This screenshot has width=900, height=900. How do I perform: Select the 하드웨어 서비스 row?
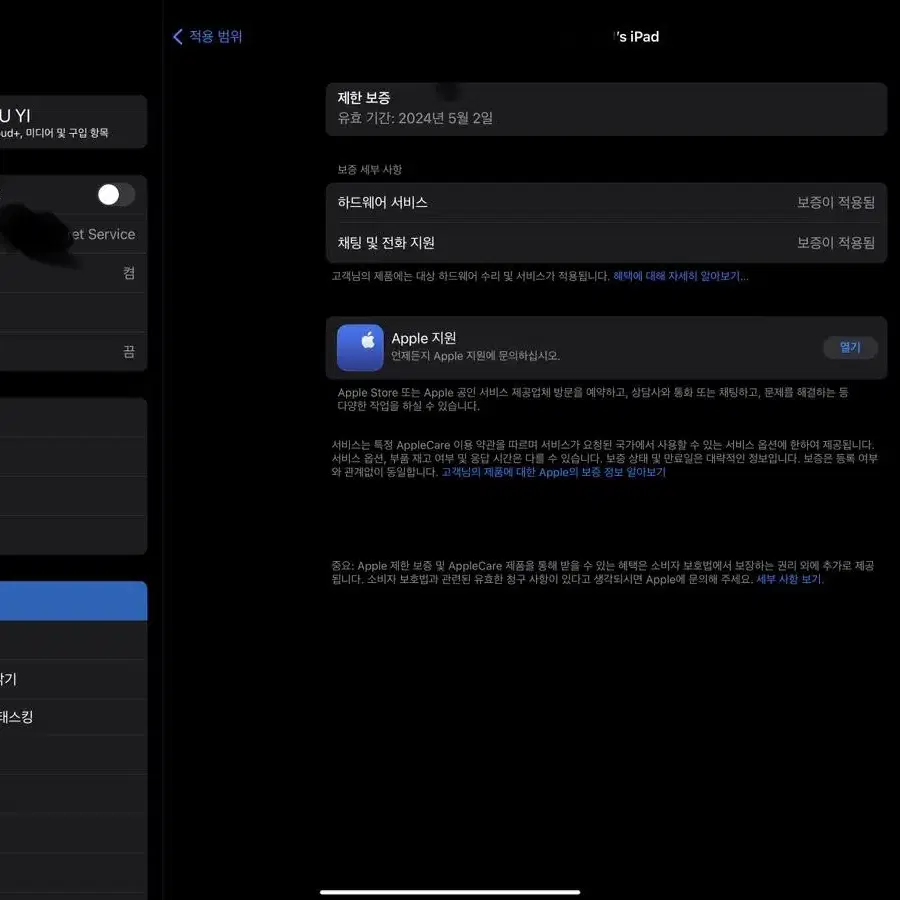[x=606, y=203]
